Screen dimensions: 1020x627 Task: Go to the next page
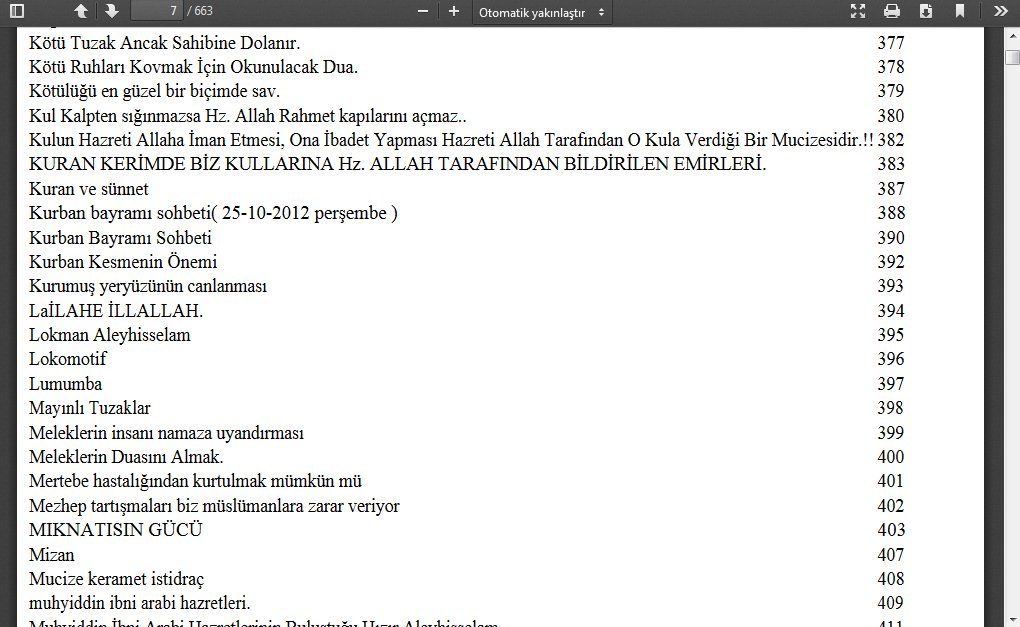pos(111,11)
